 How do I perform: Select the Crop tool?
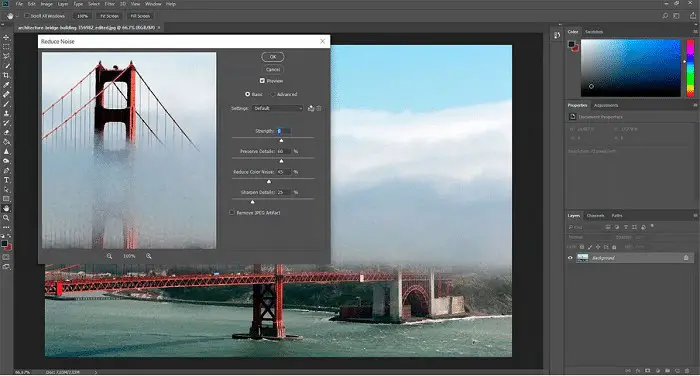click(x=6, y=75)
